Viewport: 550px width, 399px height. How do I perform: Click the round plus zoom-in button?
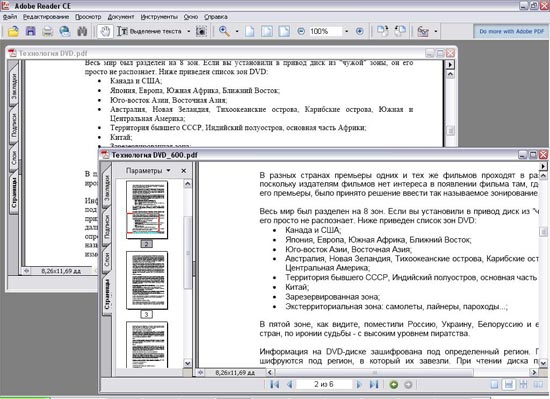[360, 32]
